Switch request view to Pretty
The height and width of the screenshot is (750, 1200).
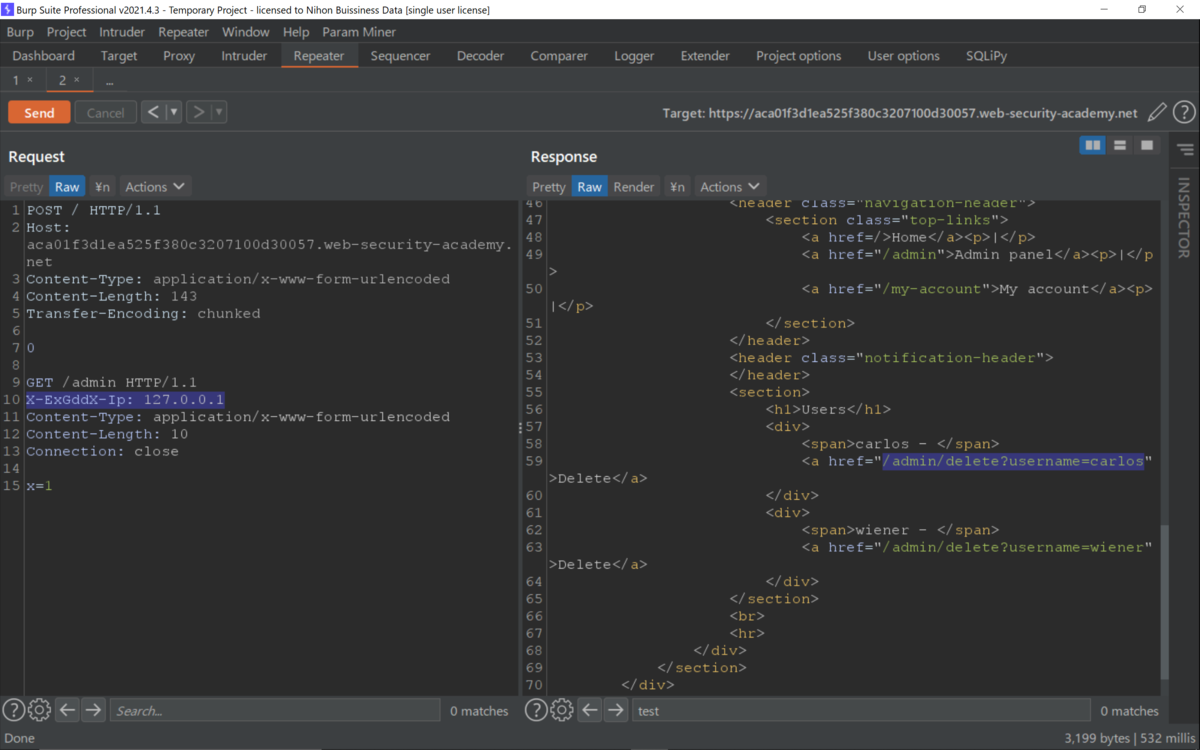click(x=27, y=186)
